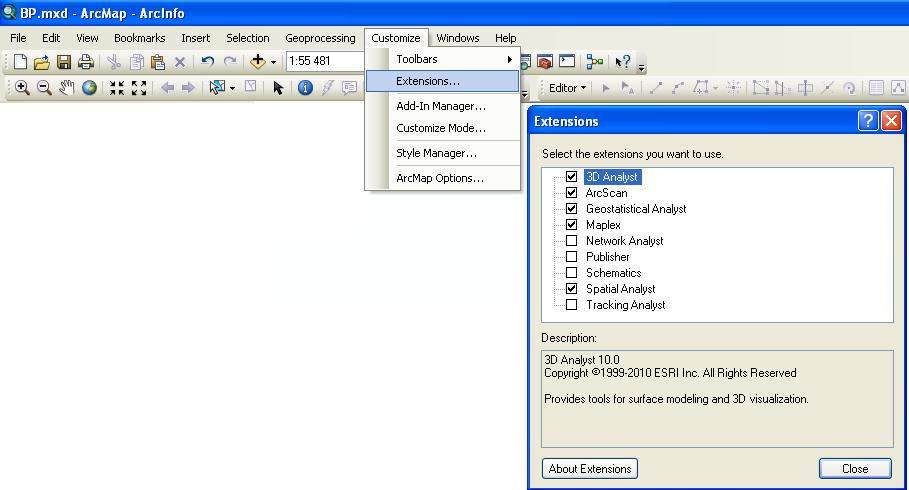909x490 pixels.
Task: Open the Add Data dropdown arrow
Action: click(x=274, y=61)
